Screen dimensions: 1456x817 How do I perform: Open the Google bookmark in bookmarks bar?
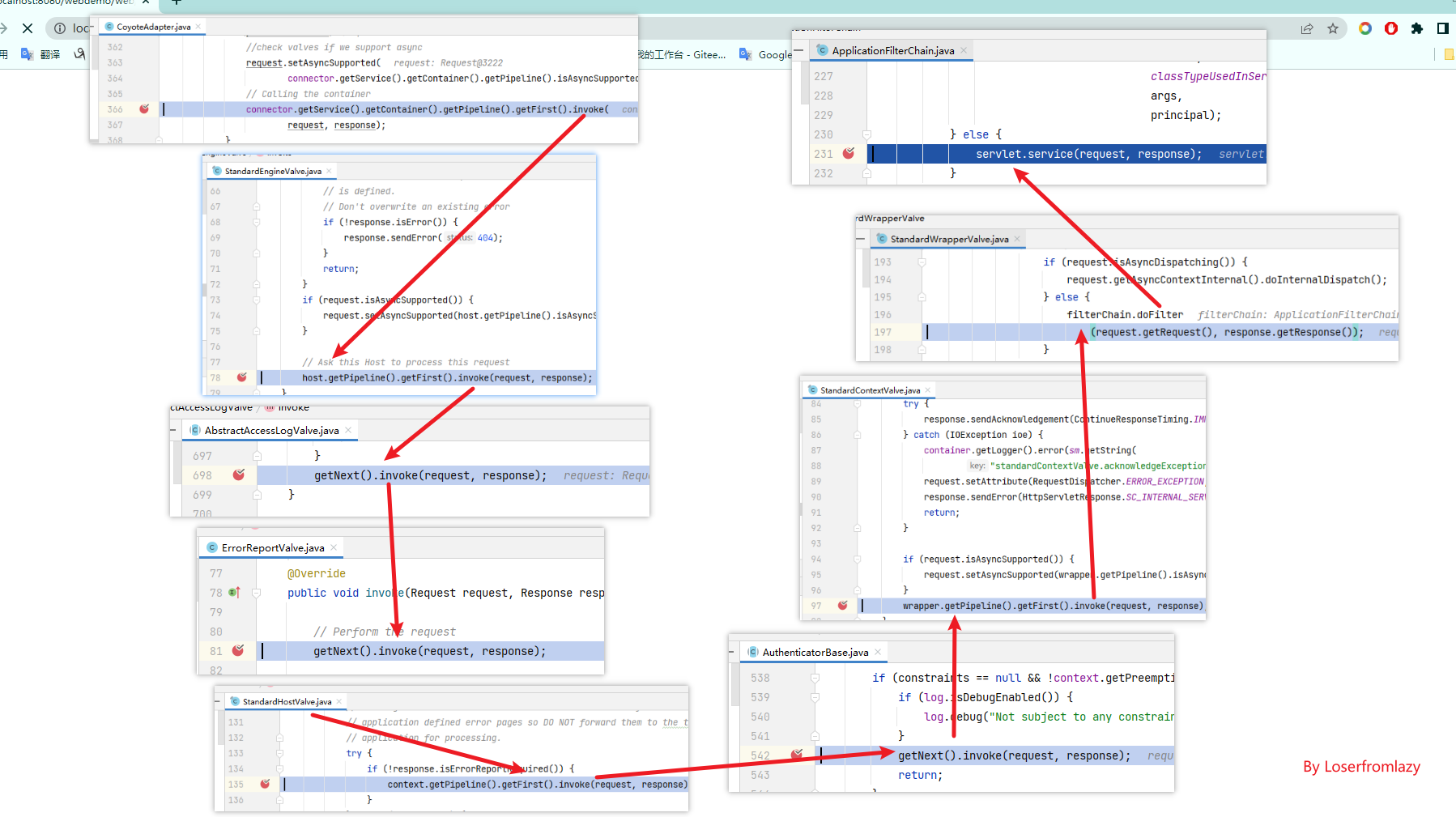766,54
